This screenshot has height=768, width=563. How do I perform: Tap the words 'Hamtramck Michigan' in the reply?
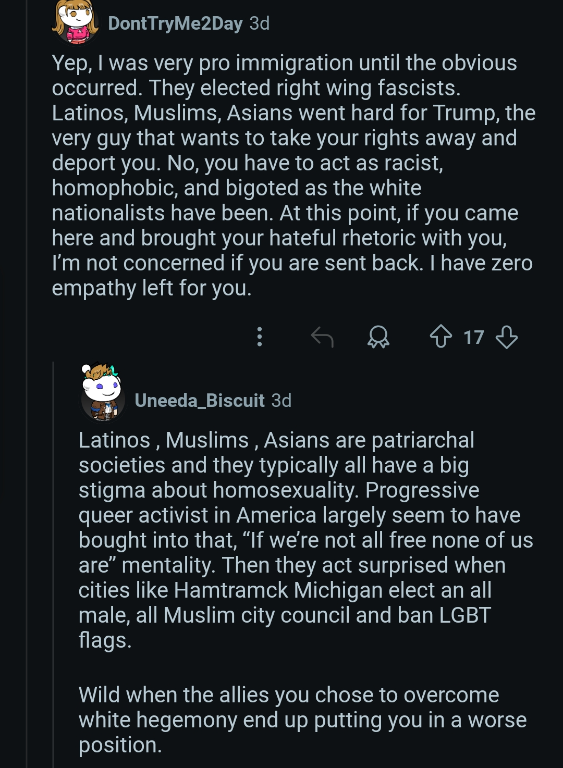click(x=278, y=590)
